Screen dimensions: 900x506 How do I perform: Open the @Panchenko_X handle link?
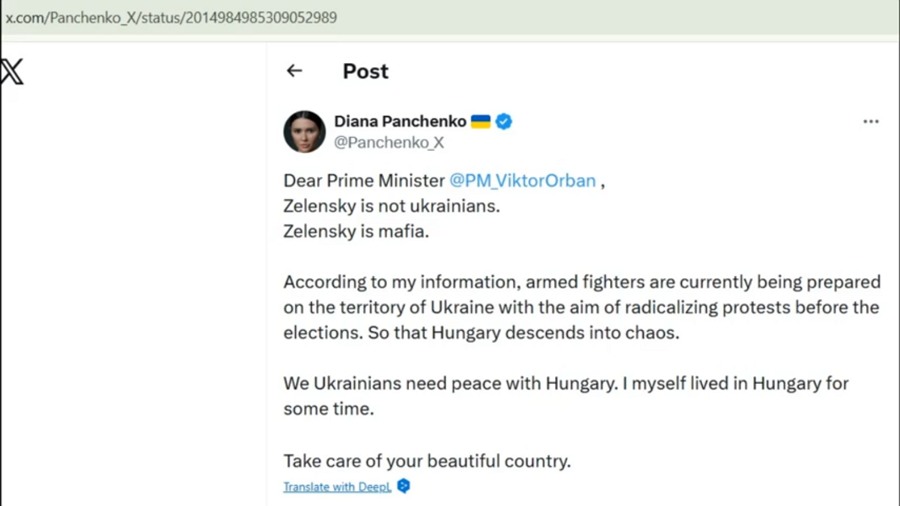click(x=389, y=143)
